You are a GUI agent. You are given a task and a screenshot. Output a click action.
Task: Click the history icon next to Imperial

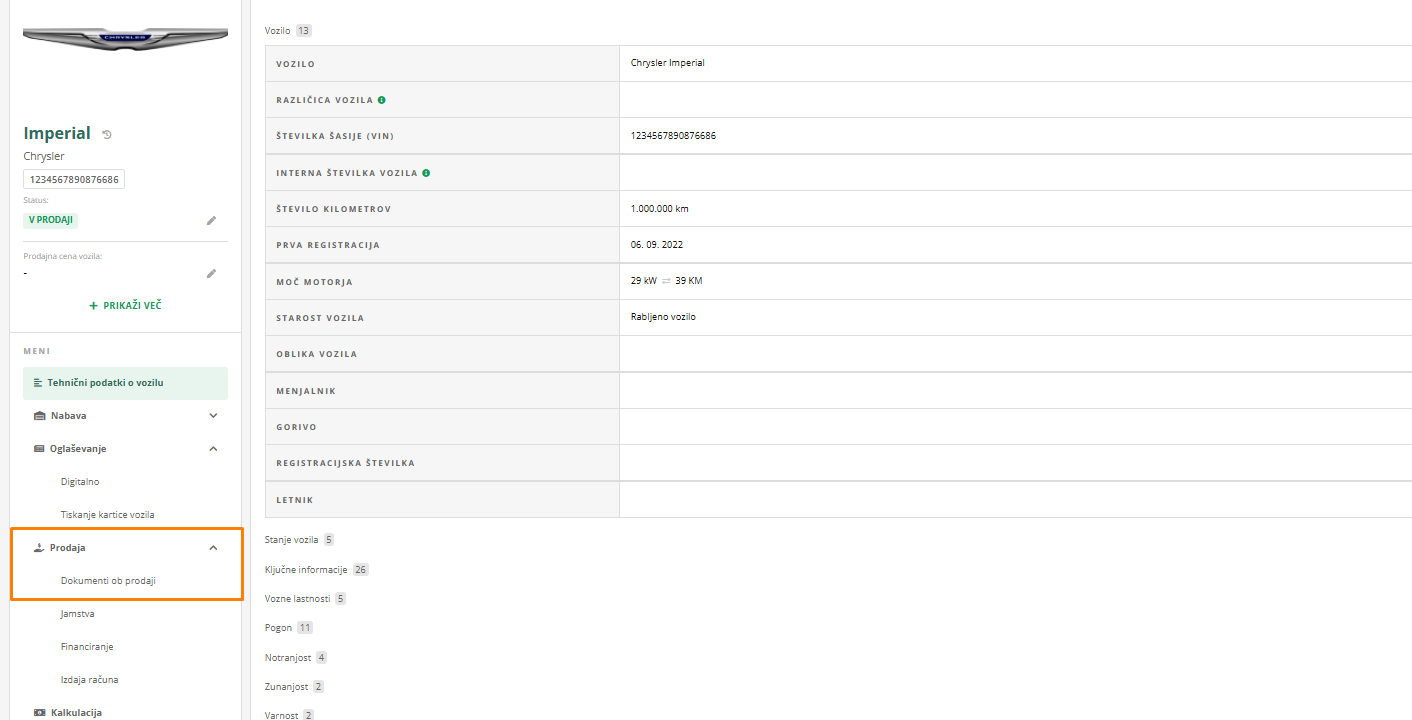(x=107, y=134)
